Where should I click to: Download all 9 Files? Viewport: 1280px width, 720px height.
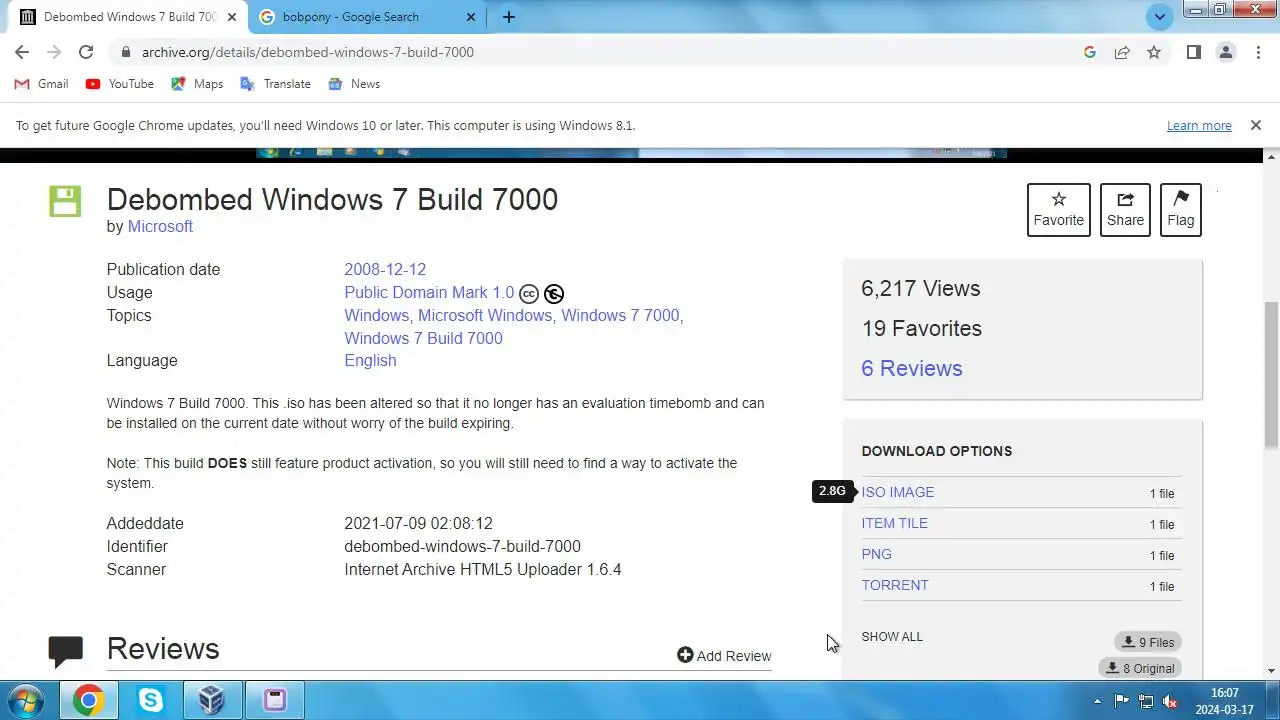tap(1148, 642)
